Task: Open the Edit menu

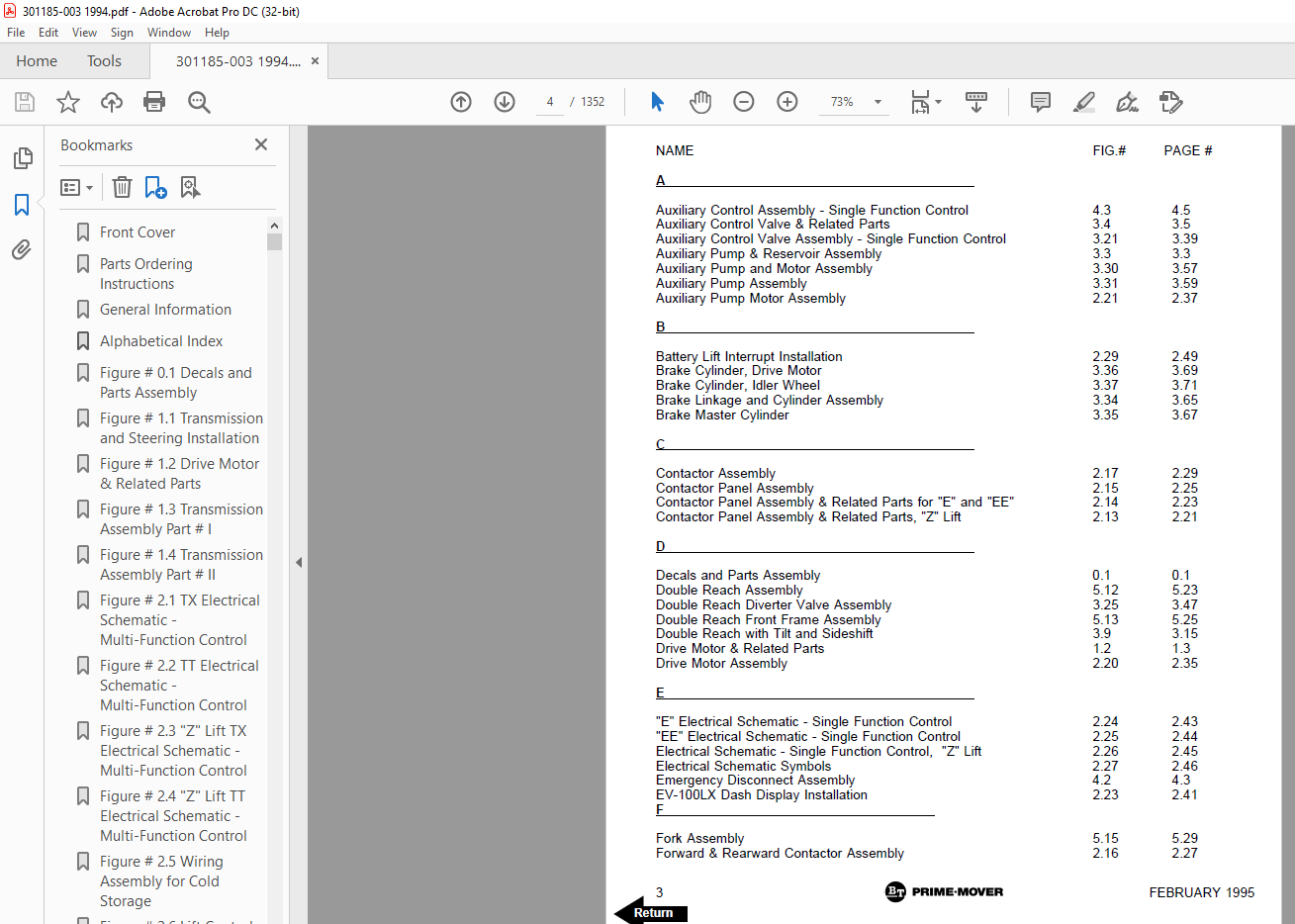Action: pyautogui.click(x=48, y=33)
